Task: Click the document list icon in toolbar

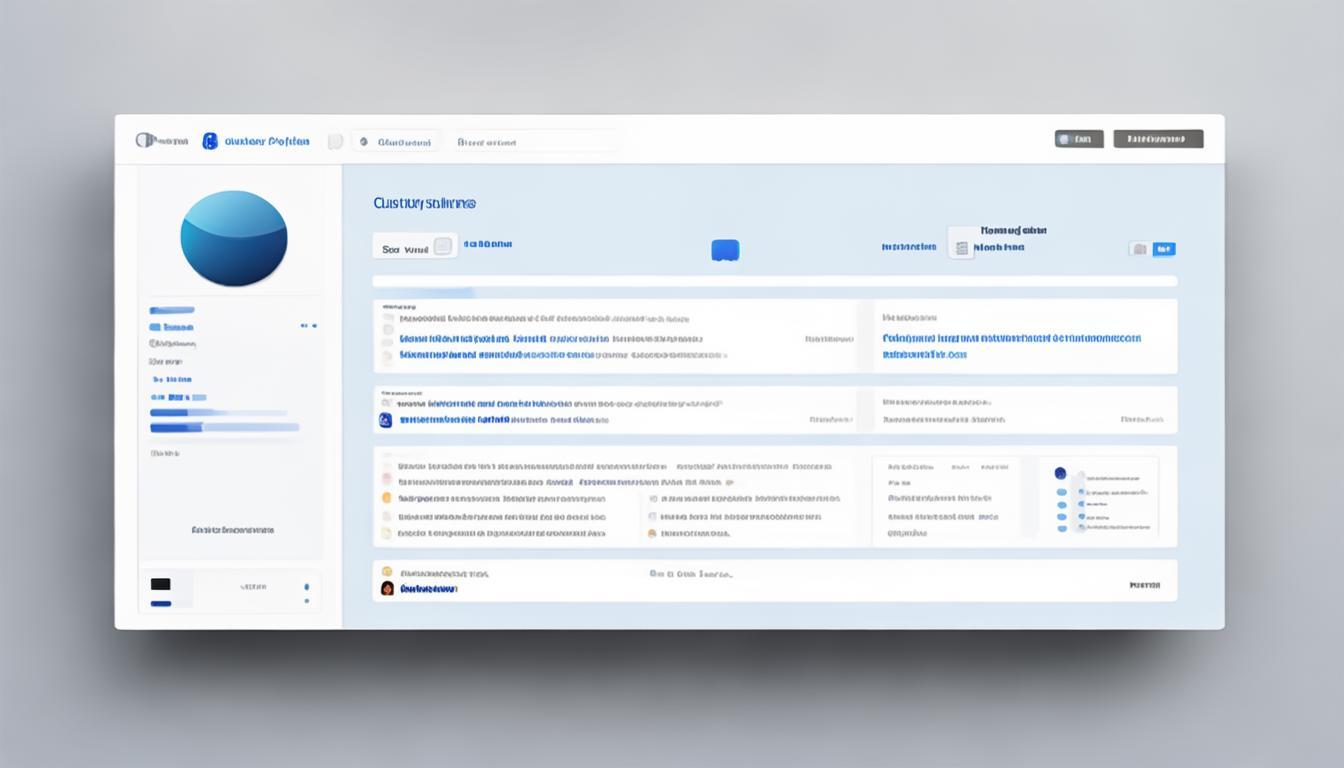Action: pos(960,247)
